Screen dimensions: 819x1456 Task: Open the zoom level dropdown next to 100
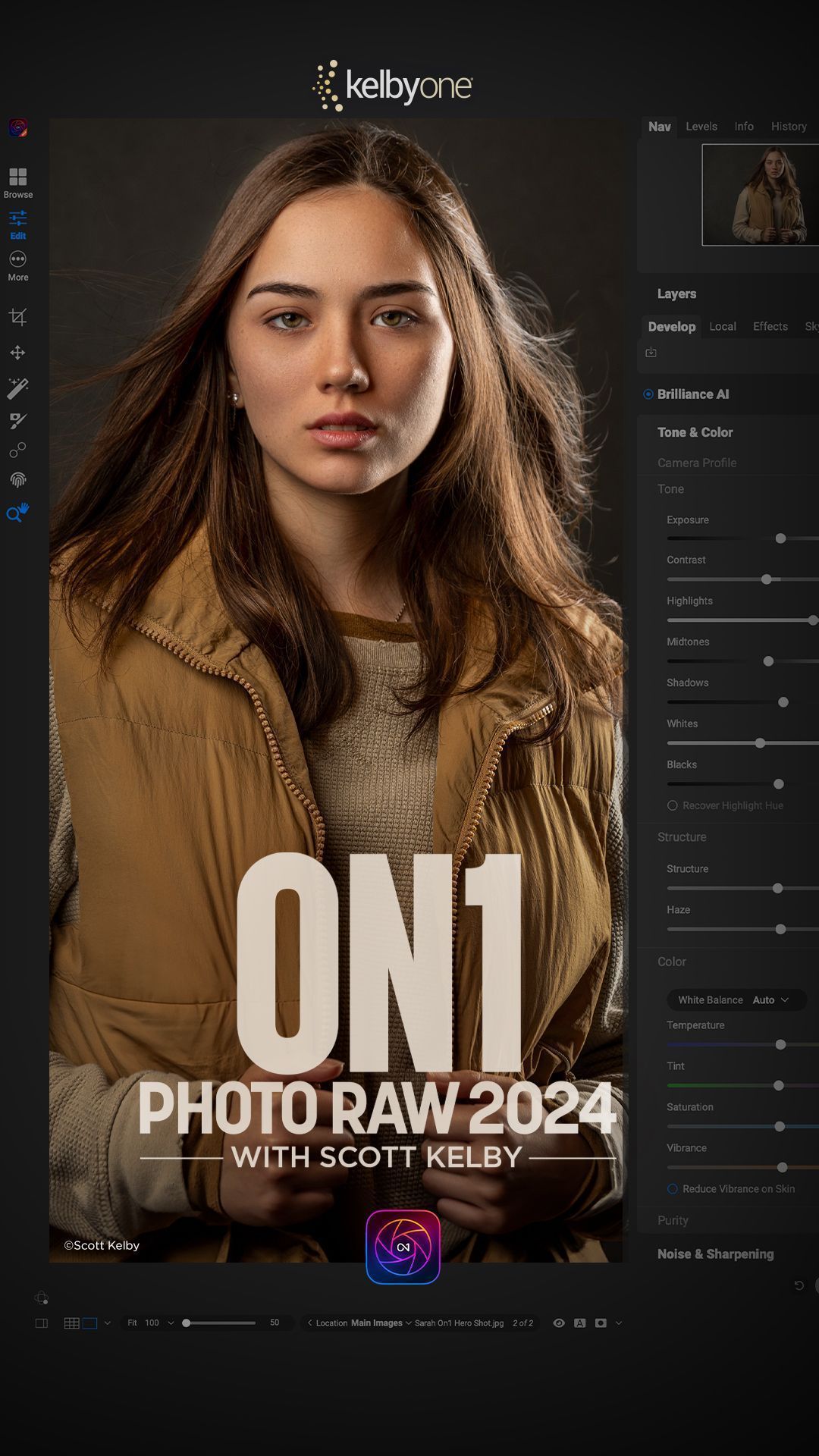tap(171, 1323)
